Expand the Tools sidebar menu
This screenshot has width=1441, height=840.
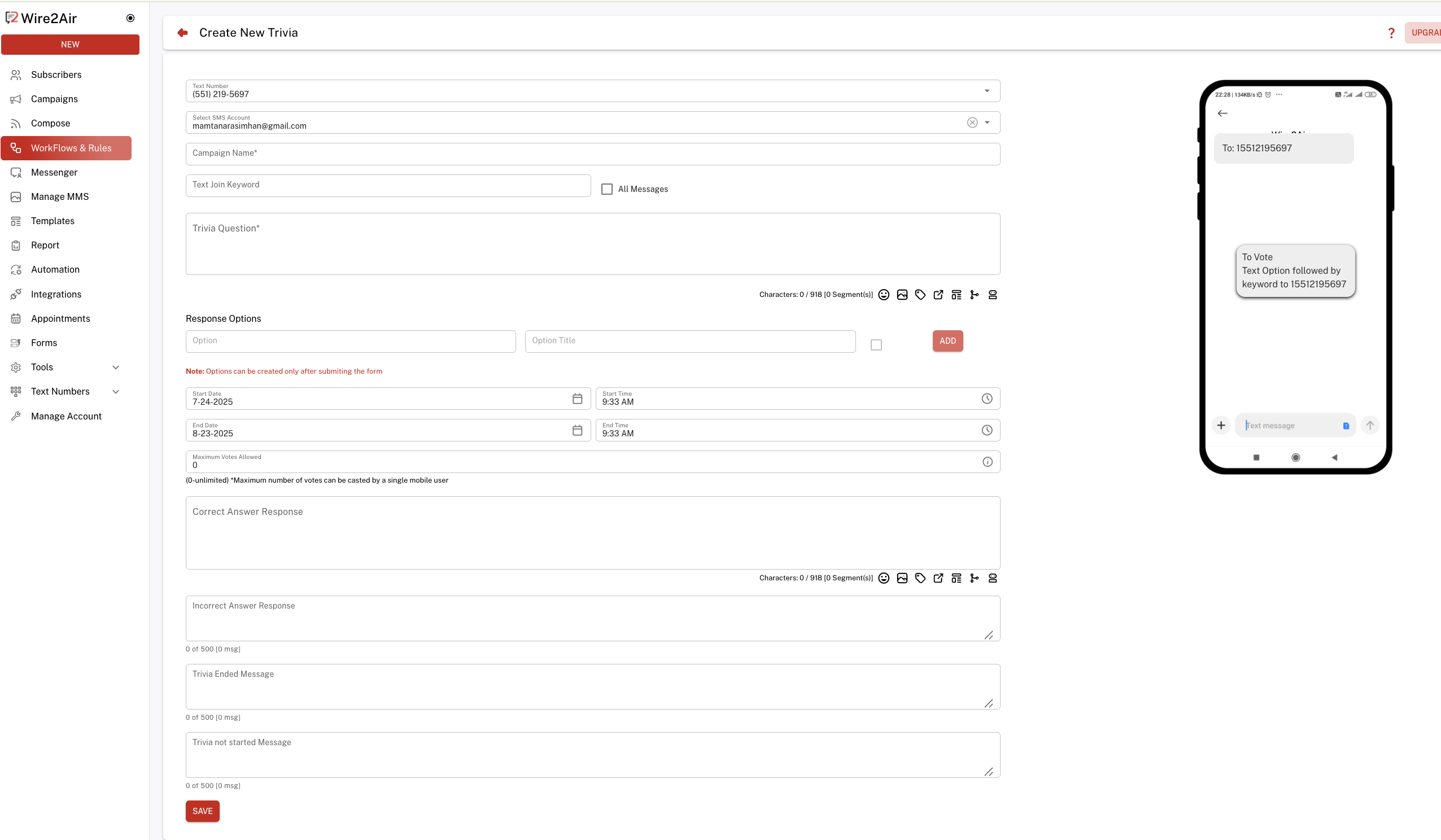116,367
